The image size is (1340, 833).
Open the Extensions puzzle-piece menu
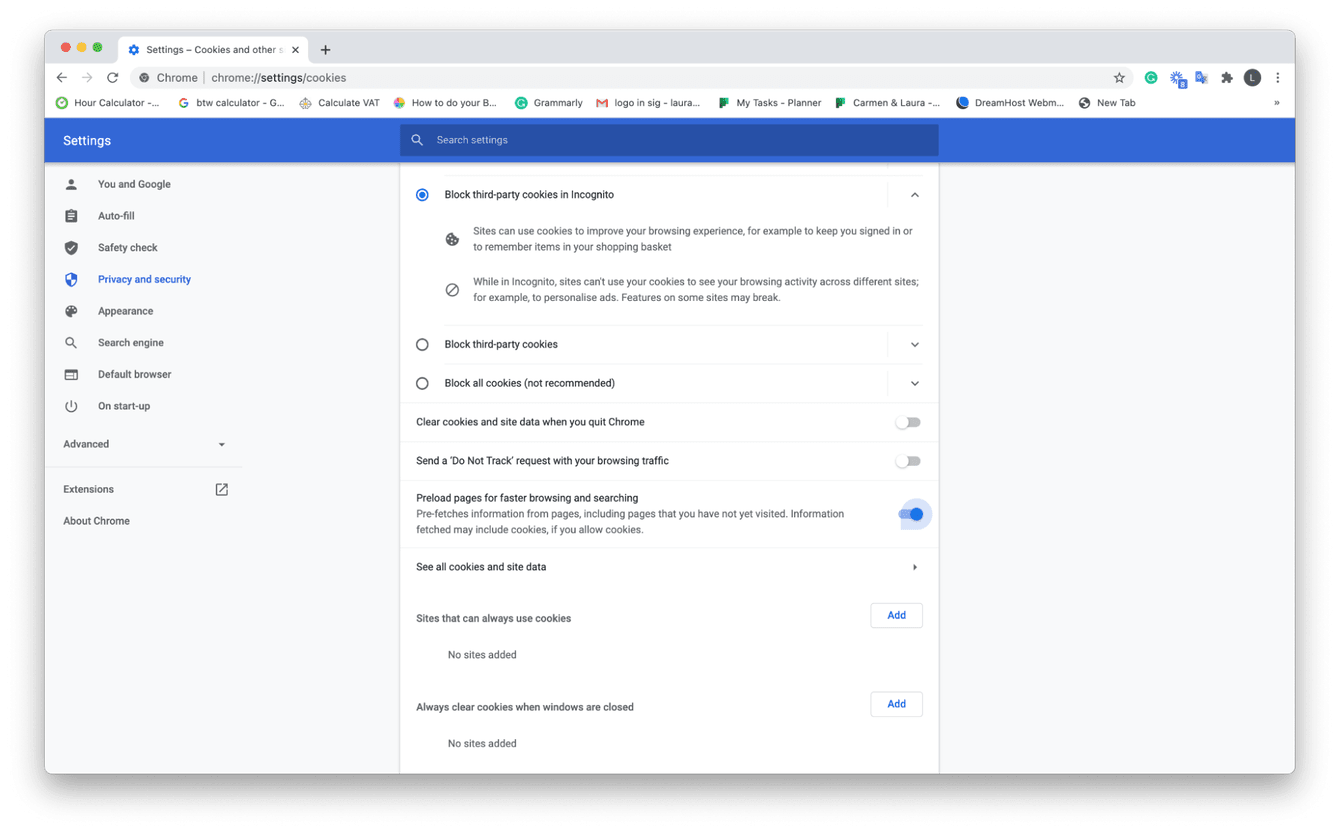coord(1226,77)
